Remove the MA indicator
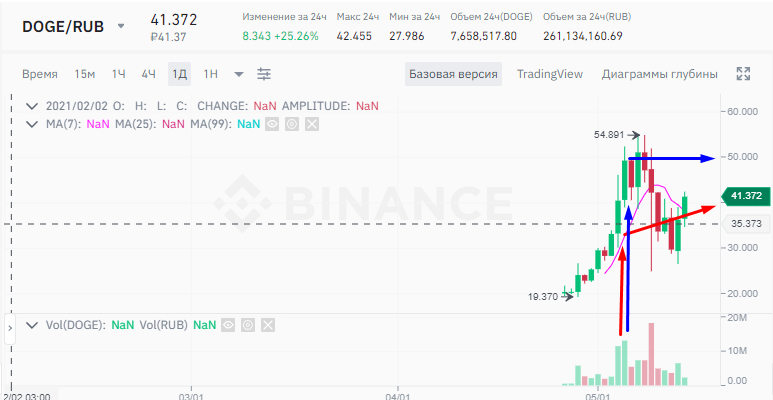This screenshot has height=400, width=773. pyautogui.click(x=312, y=124)
